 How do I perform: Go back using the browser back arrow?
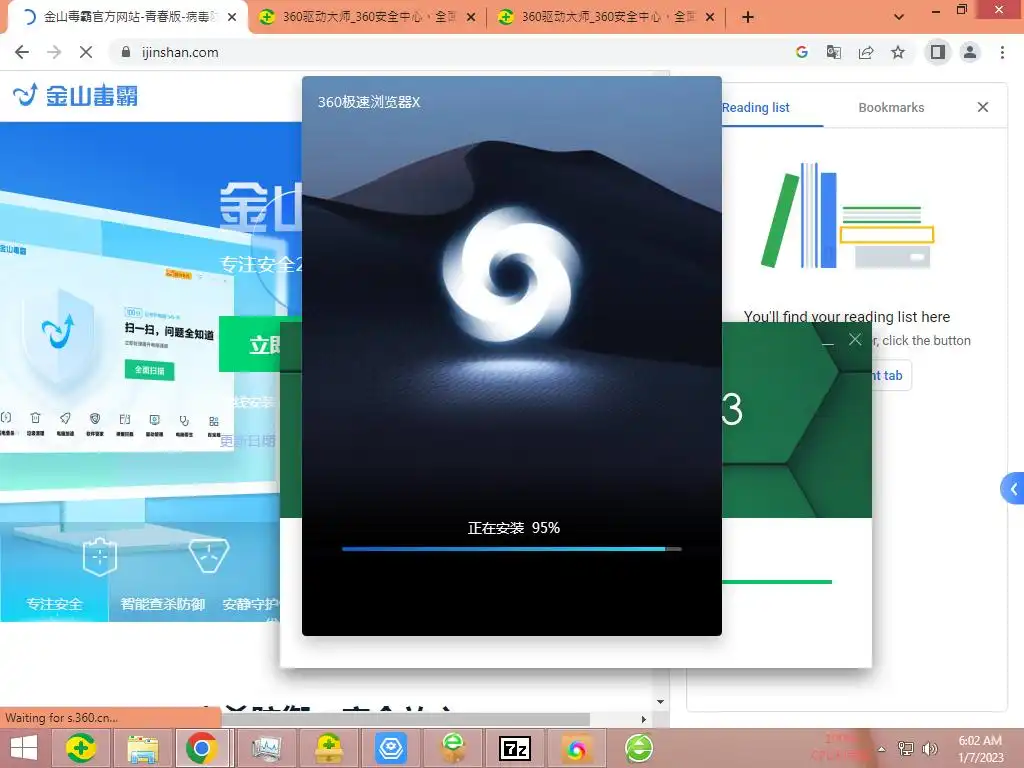(x=22, y=52)
